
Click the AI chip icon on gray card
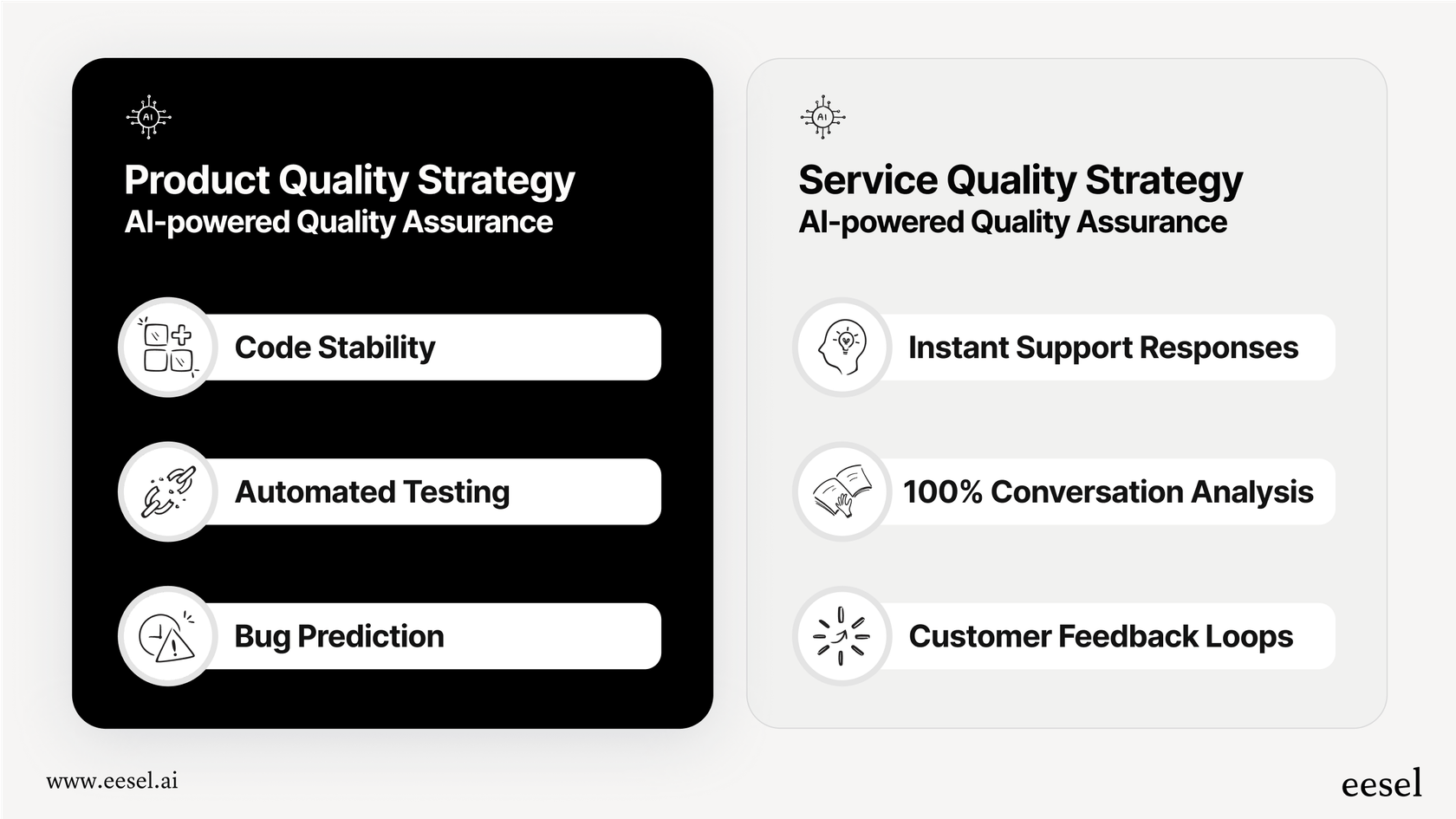click(x=822, y=117)
